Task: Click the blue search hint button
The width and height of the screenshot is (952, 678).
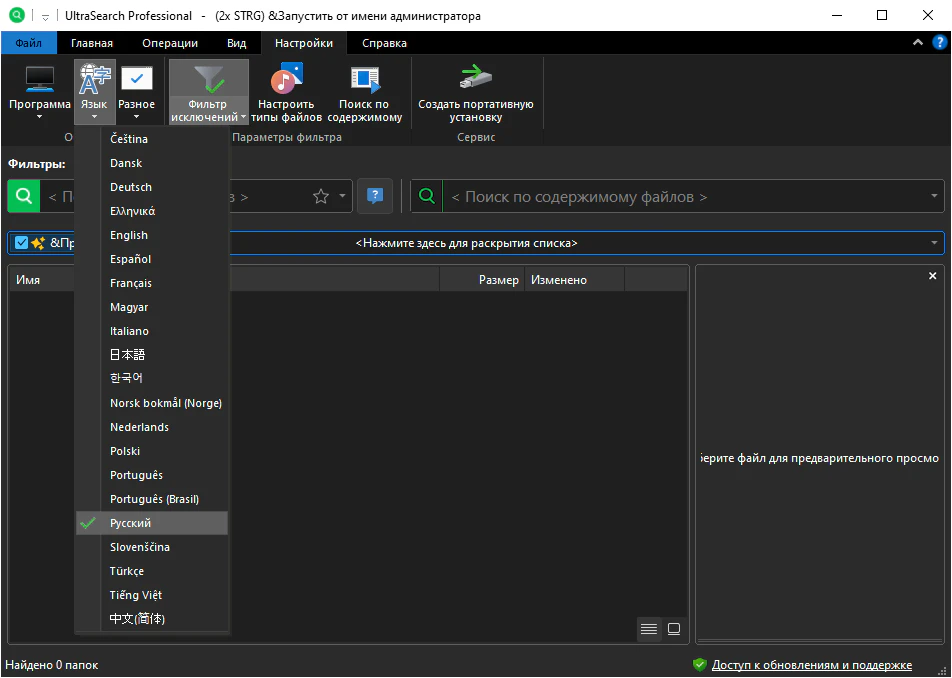Action: click(x=375, y=197)
